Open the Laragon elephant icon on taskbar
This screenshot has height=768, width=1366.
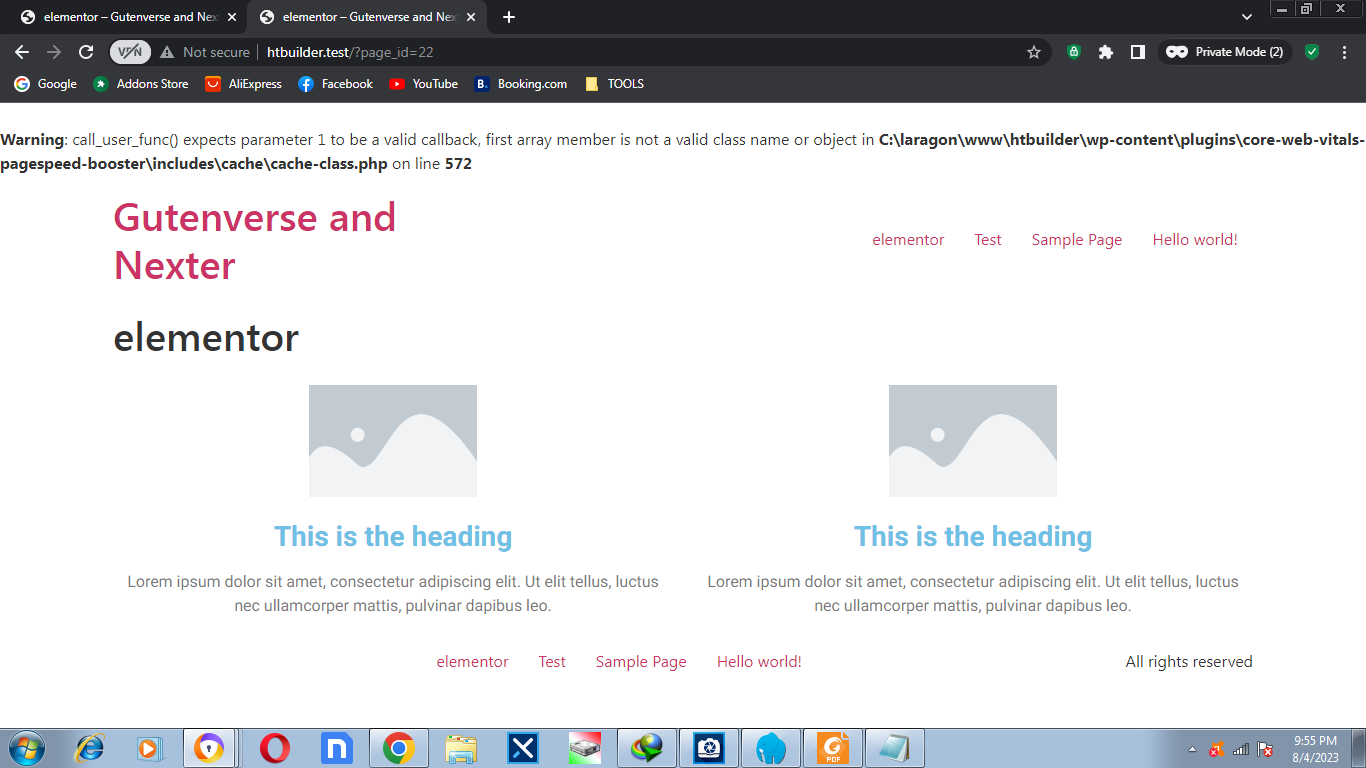771,748
